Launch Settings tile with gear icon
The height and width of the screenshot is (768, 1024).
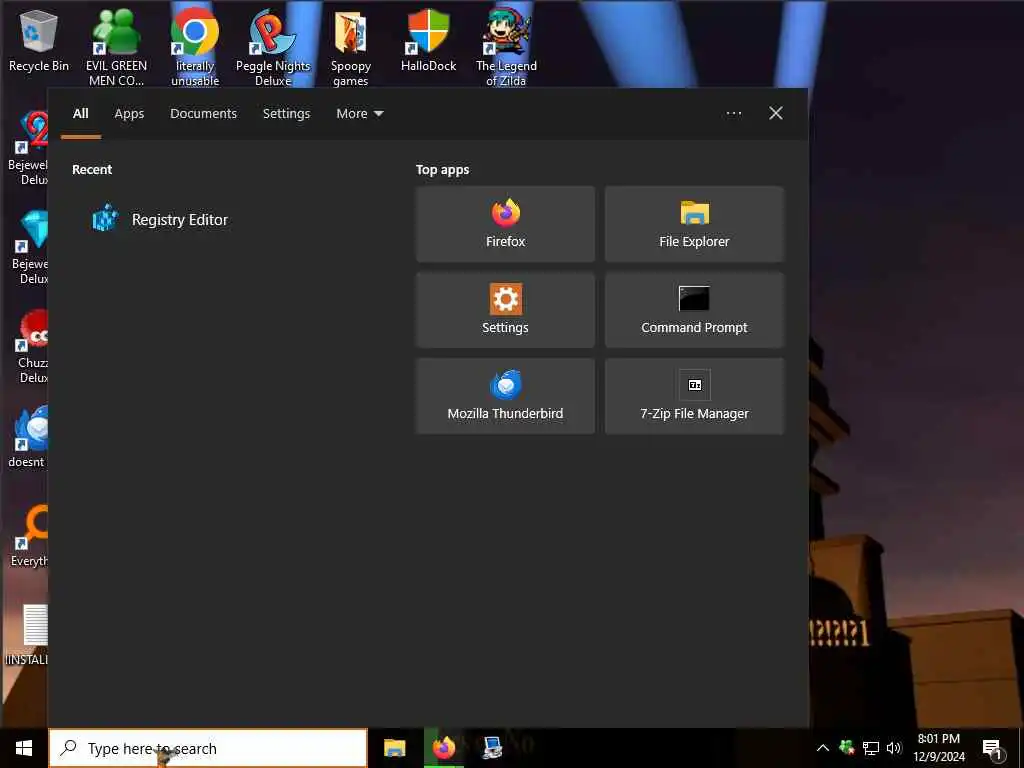click(x=505, y=310)
